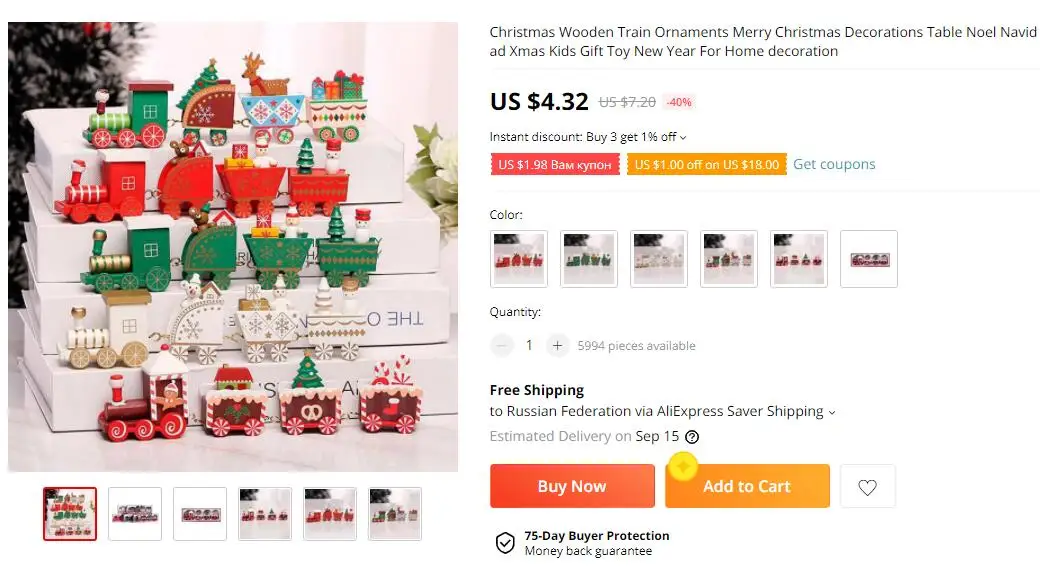Click the estimated delivery help question mark
Screen dimensions: 1040x568
tap(692, 437)
